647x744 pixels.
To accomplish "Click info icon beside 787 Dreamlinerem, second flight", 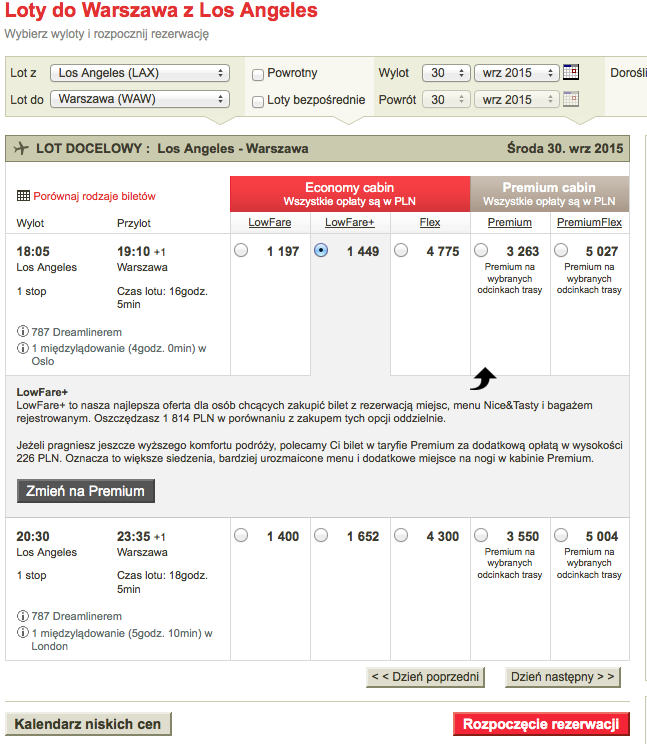I will point(22,616).
